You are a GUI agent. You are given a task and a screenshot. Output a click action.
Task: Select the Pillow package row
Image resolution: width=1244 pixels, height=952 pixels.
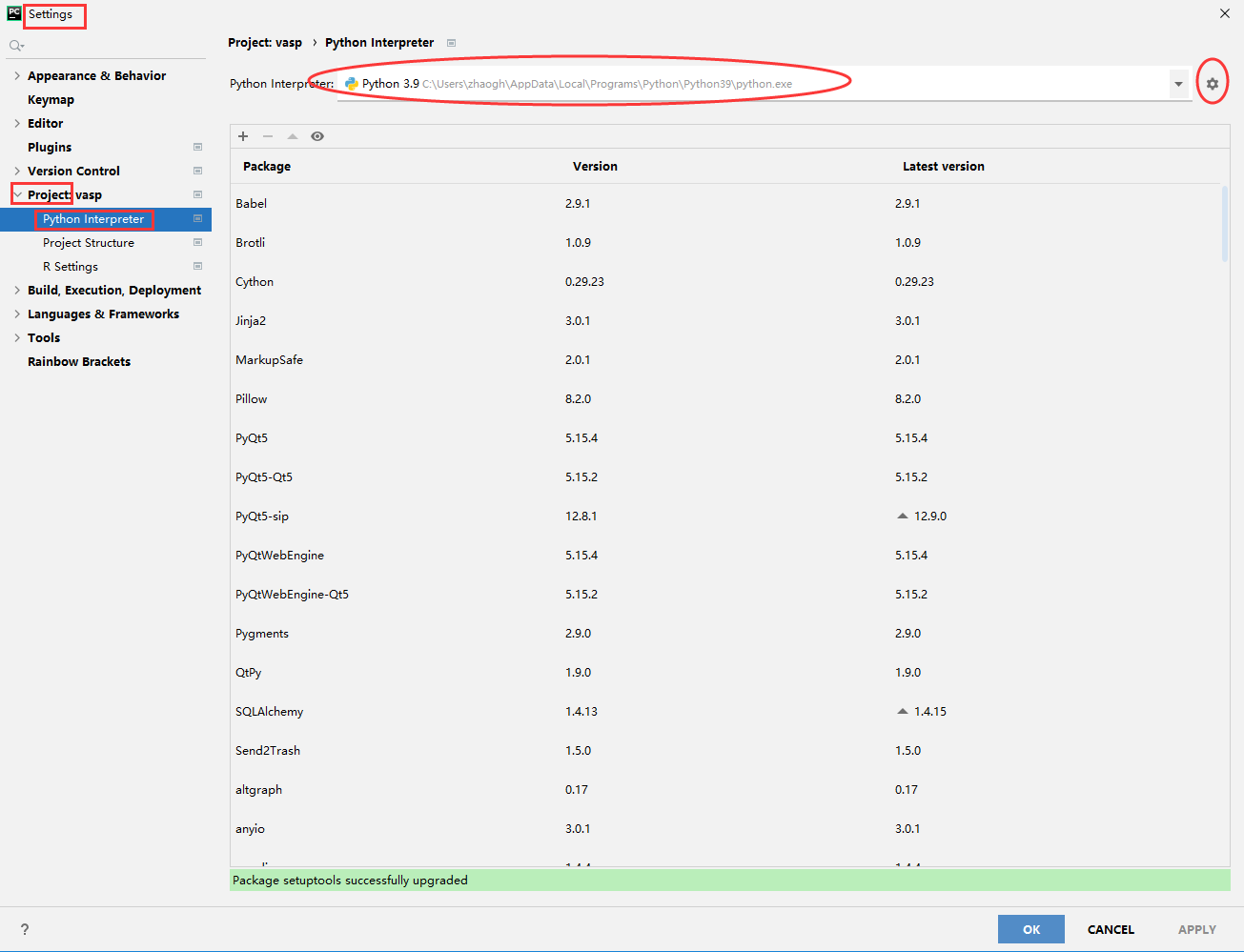(x=725, y=398)
